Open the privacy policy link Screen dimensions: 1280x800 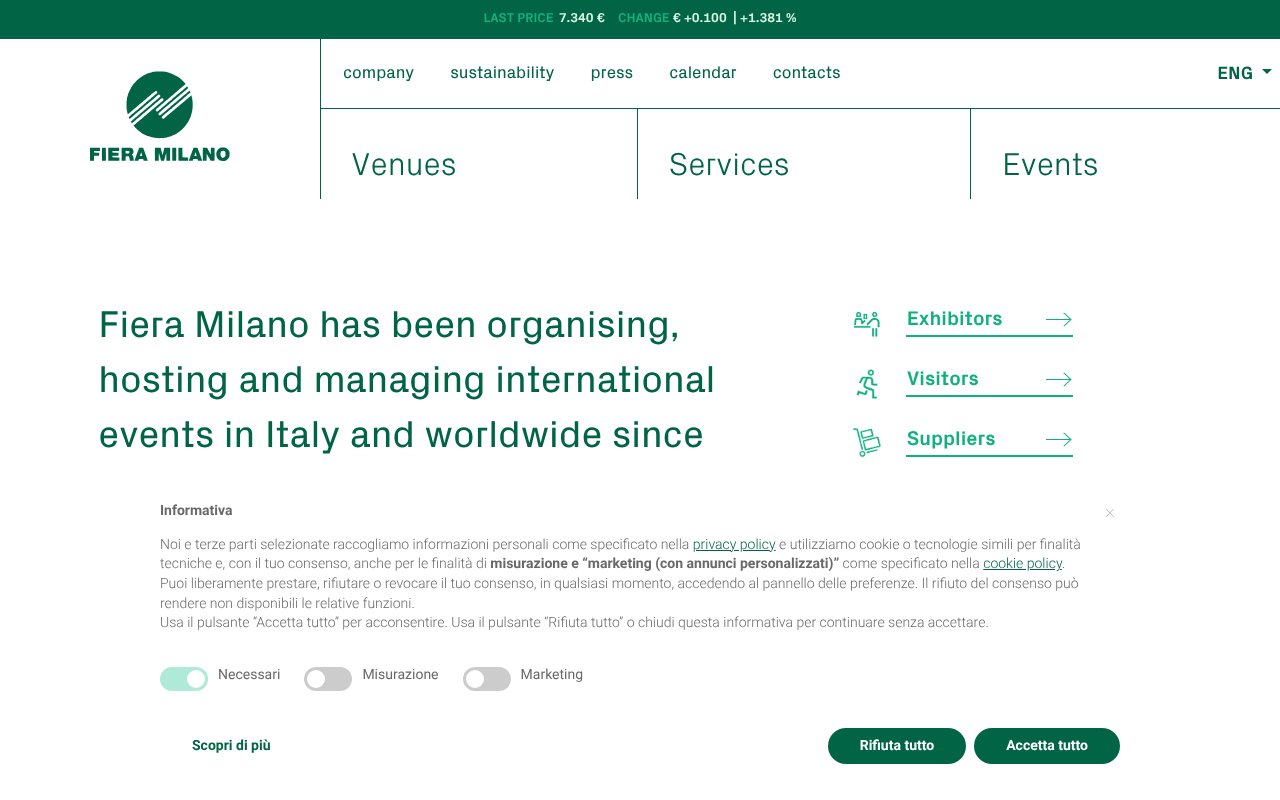734,545
